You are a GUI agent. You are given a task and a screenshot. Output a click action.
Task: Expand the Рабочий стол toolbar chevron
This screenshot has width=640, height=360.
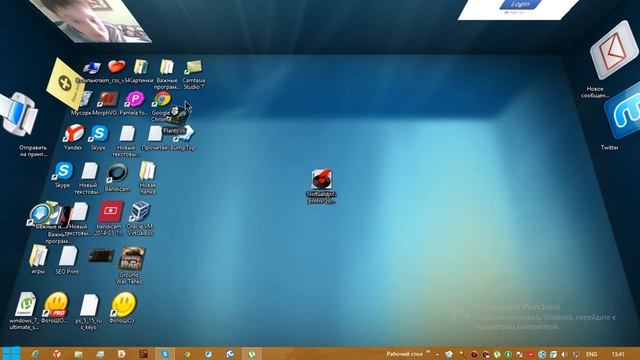click(429, 352)
